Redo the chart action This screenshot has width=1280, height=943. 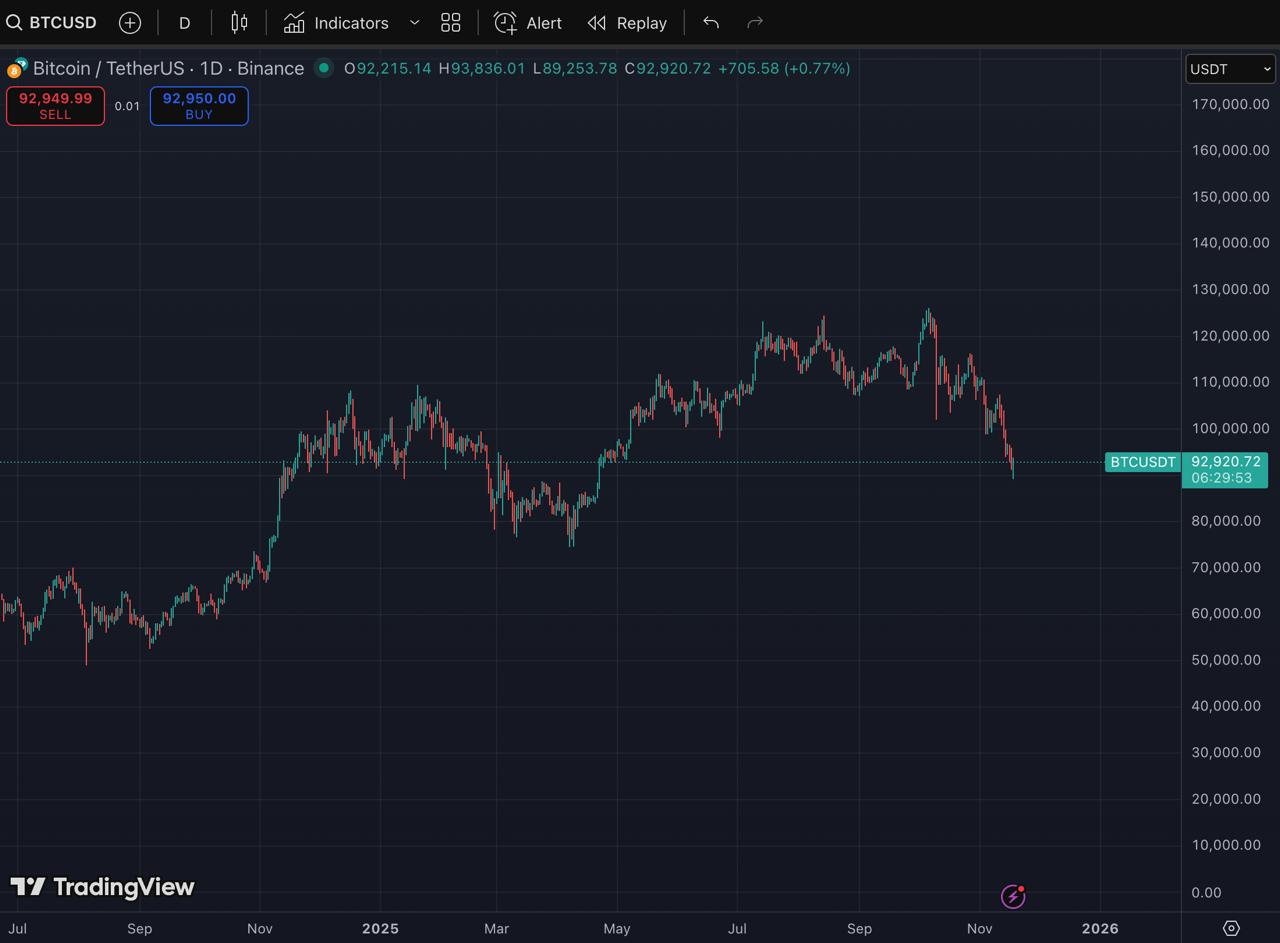pos(755,22)
